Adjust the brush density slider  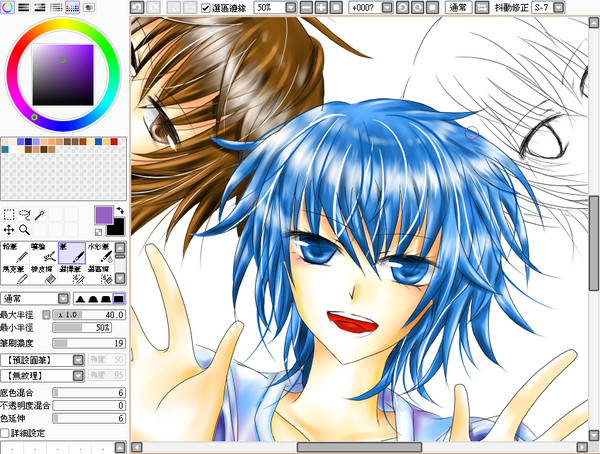click(89, 343)
